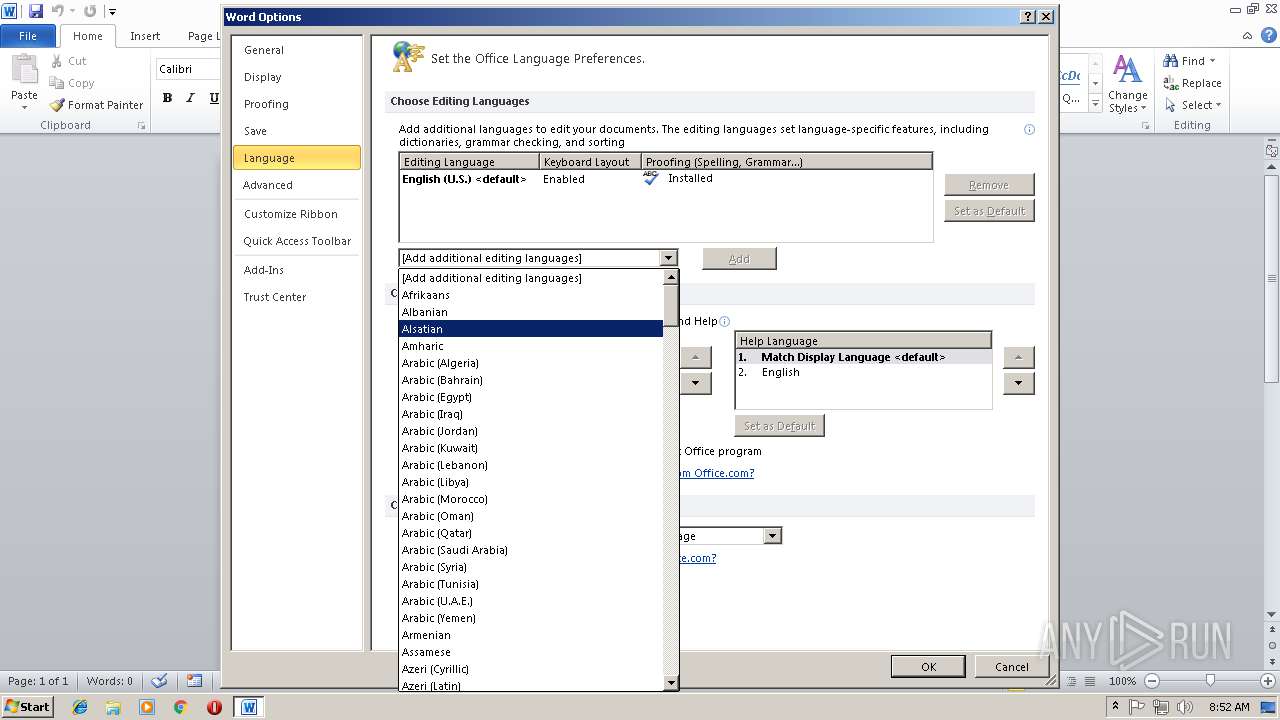The height and width of the screenshot is (720, 1280).
Task: Click the Copy icon in Clipboard group
Action: coord(57,83)
